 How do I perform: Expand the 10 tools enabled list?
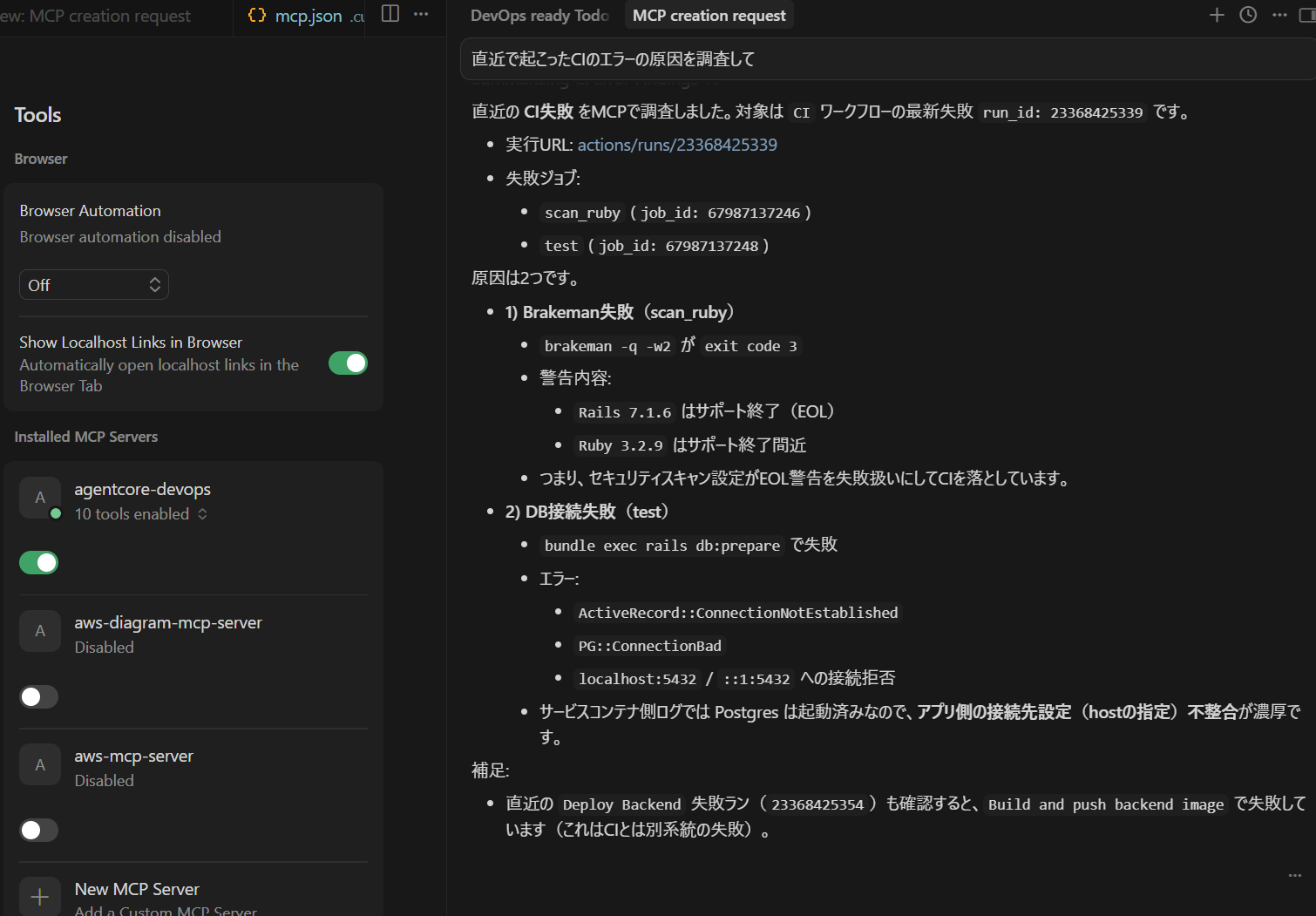141,514
